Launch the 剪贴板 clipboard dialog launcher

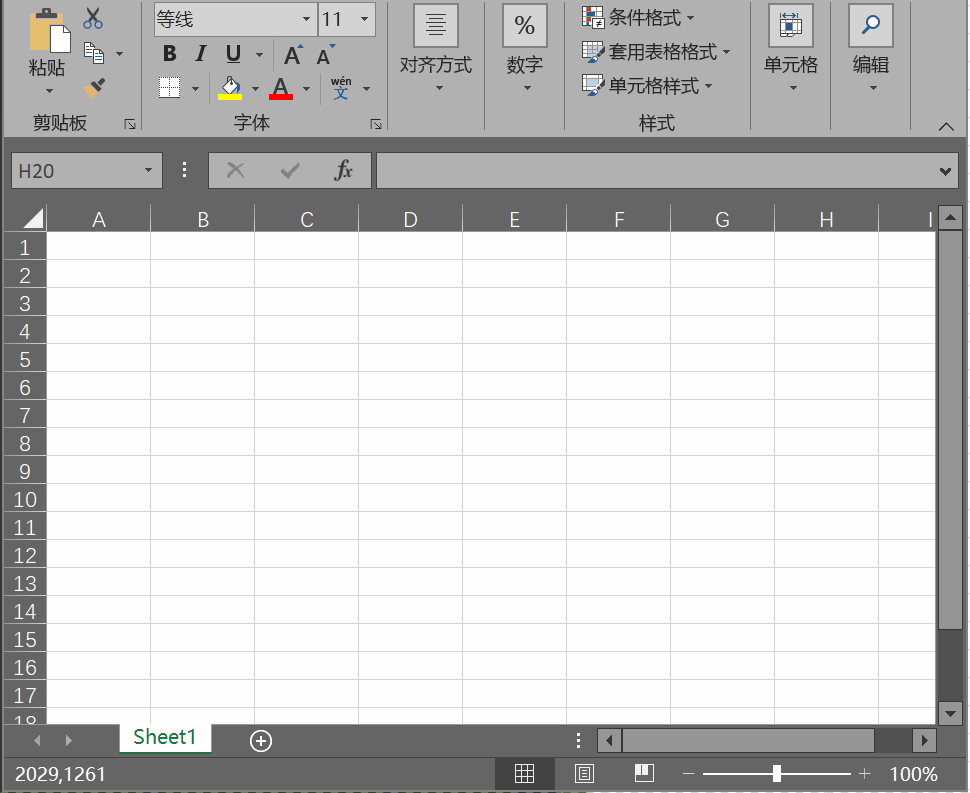(x=130, y=124)
